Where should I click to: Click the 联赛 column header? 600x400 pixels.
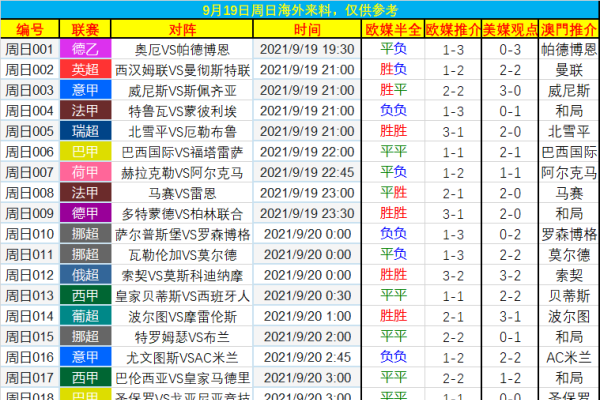(85, 29)
